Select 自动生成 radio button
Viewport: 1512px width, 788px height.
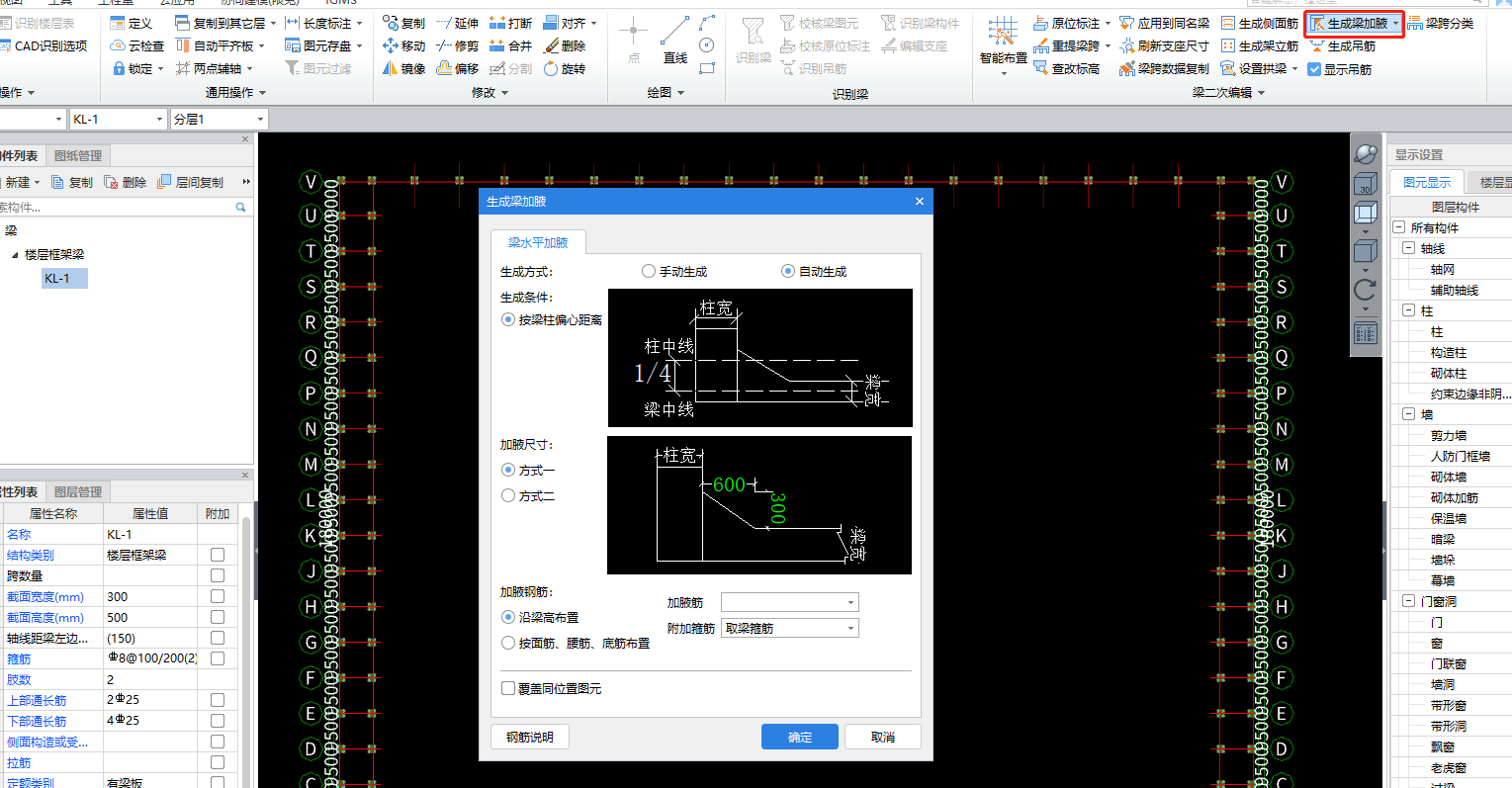788,271
